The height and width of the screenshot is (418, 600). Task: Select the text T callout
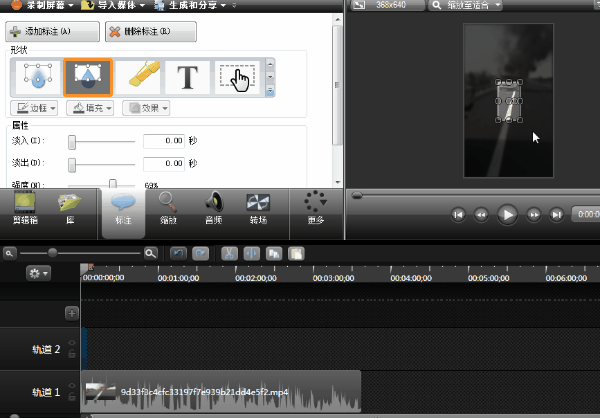pos(188,77)
